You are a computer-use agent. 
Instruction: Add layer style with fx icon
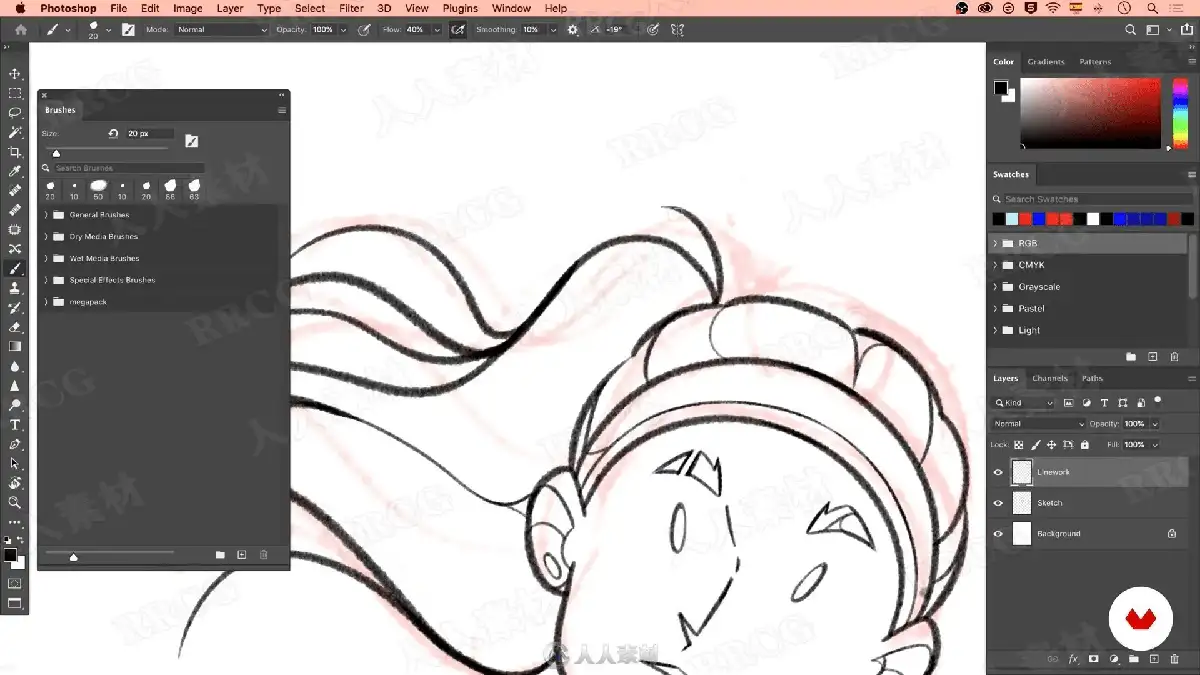click(x=1074, y=660)
